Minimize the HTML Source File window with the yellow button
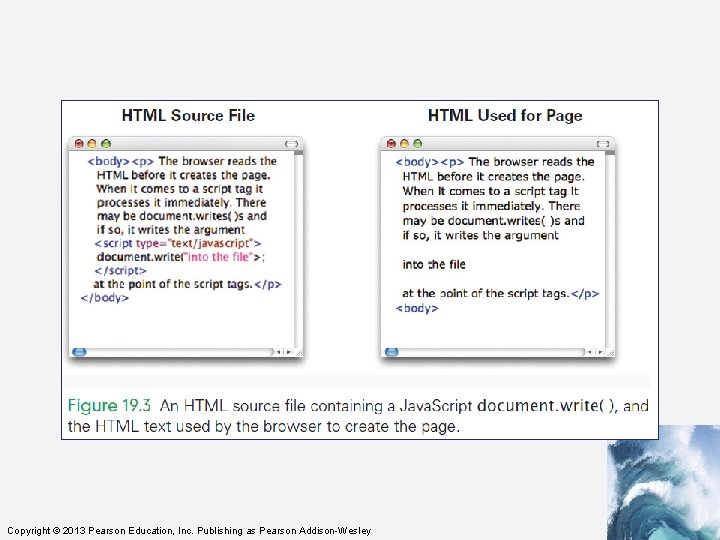 click(92, 144)
